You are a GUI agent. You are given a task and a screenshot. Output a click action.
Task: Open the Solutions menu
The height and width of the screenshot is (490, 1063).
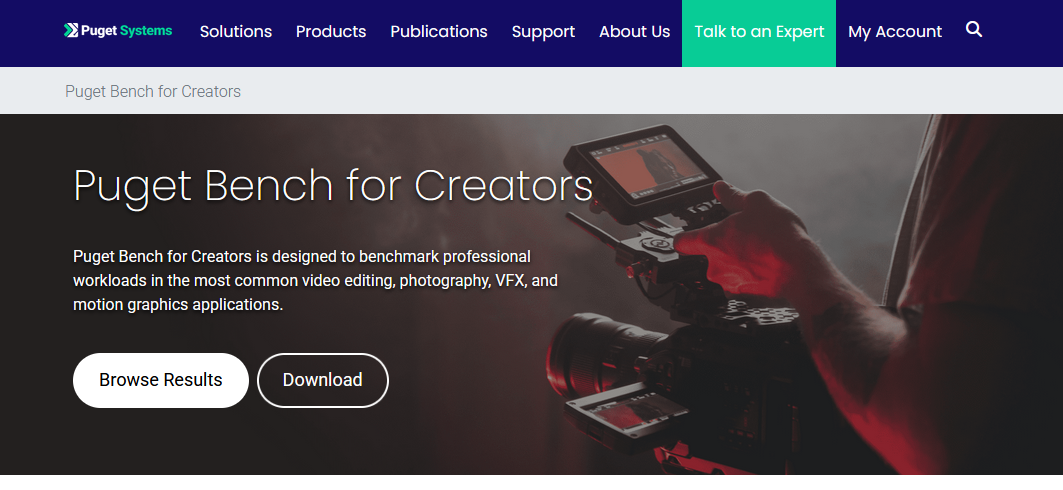236,32
